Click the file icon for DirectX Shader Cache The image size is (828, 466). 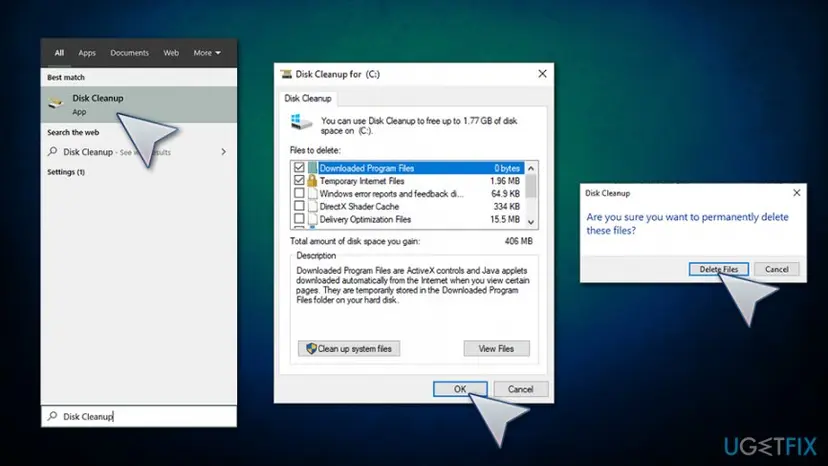[x=313, y=206]
